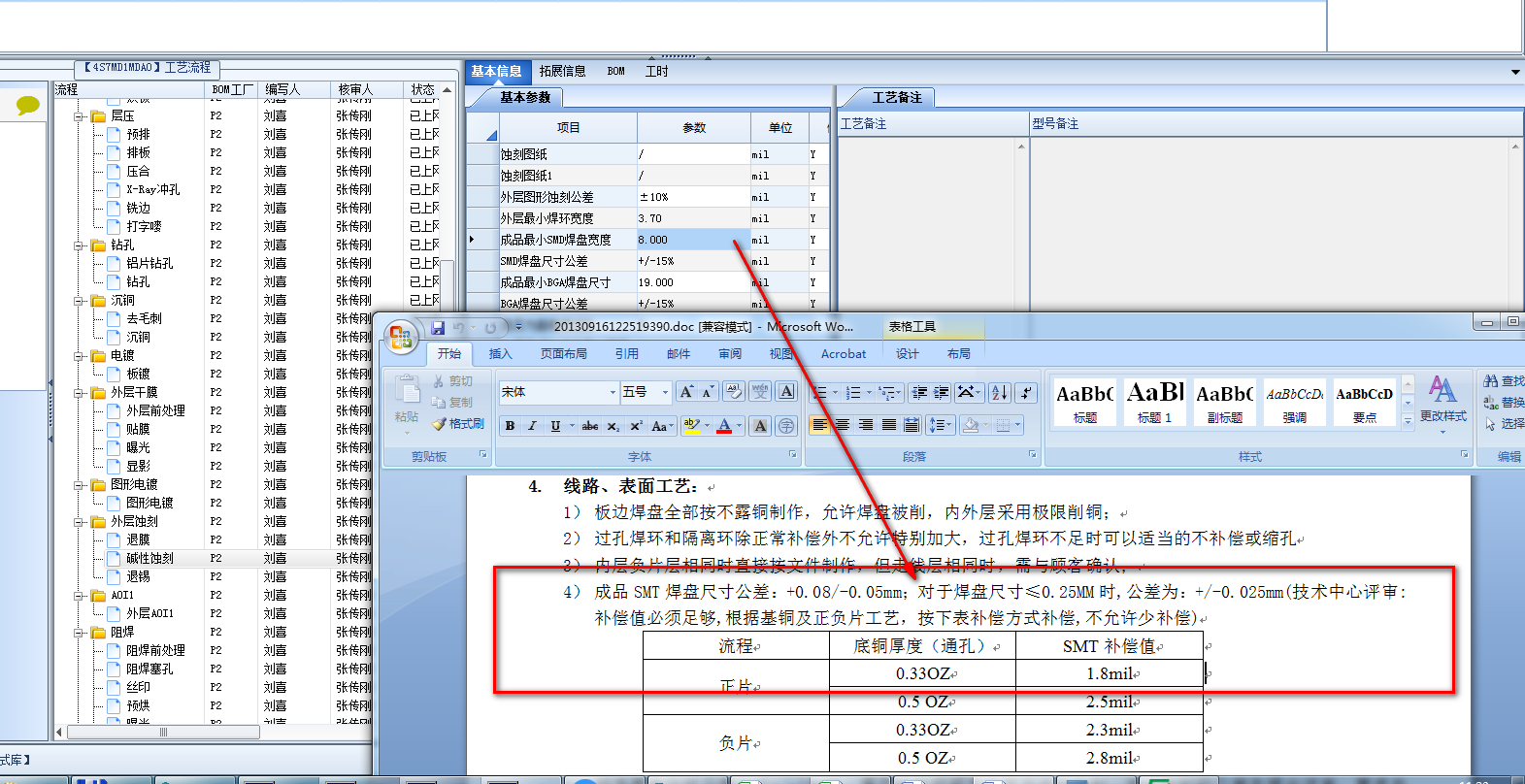
Task: Click the 8.000 value of 成品最小SMD焊盘宽度
Action: tap(693, 240)
